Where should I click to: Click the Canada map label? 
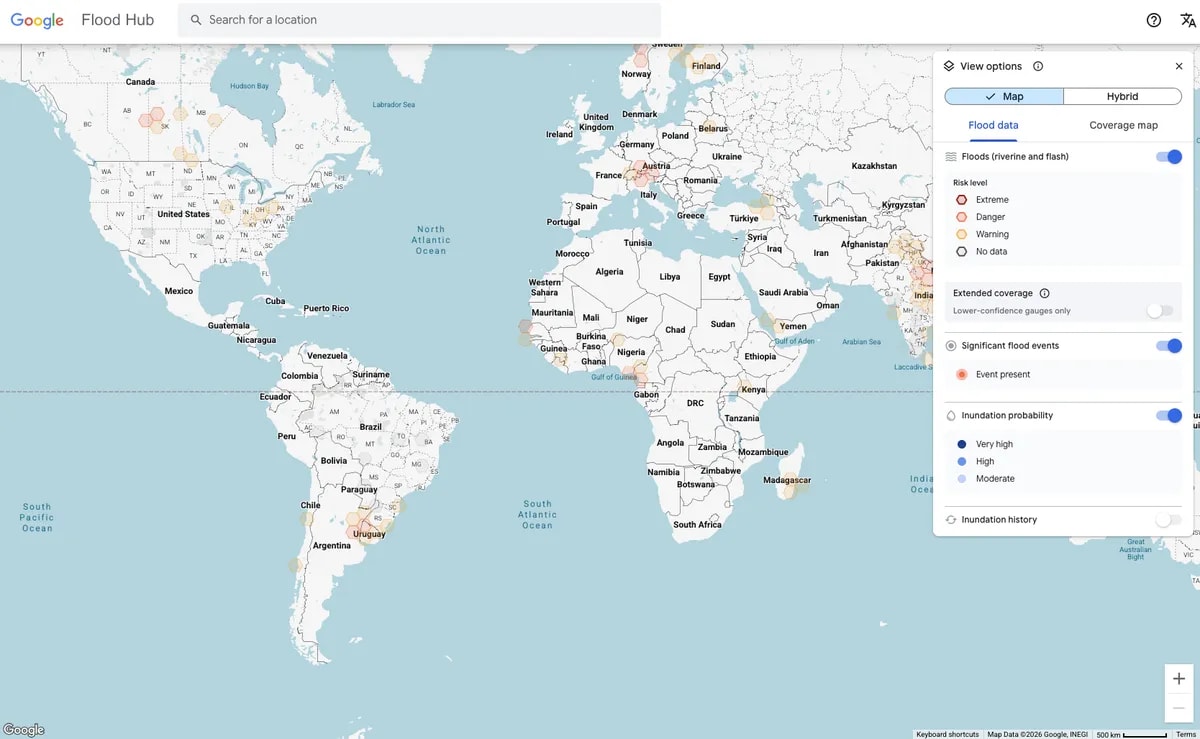coord(140,82)
